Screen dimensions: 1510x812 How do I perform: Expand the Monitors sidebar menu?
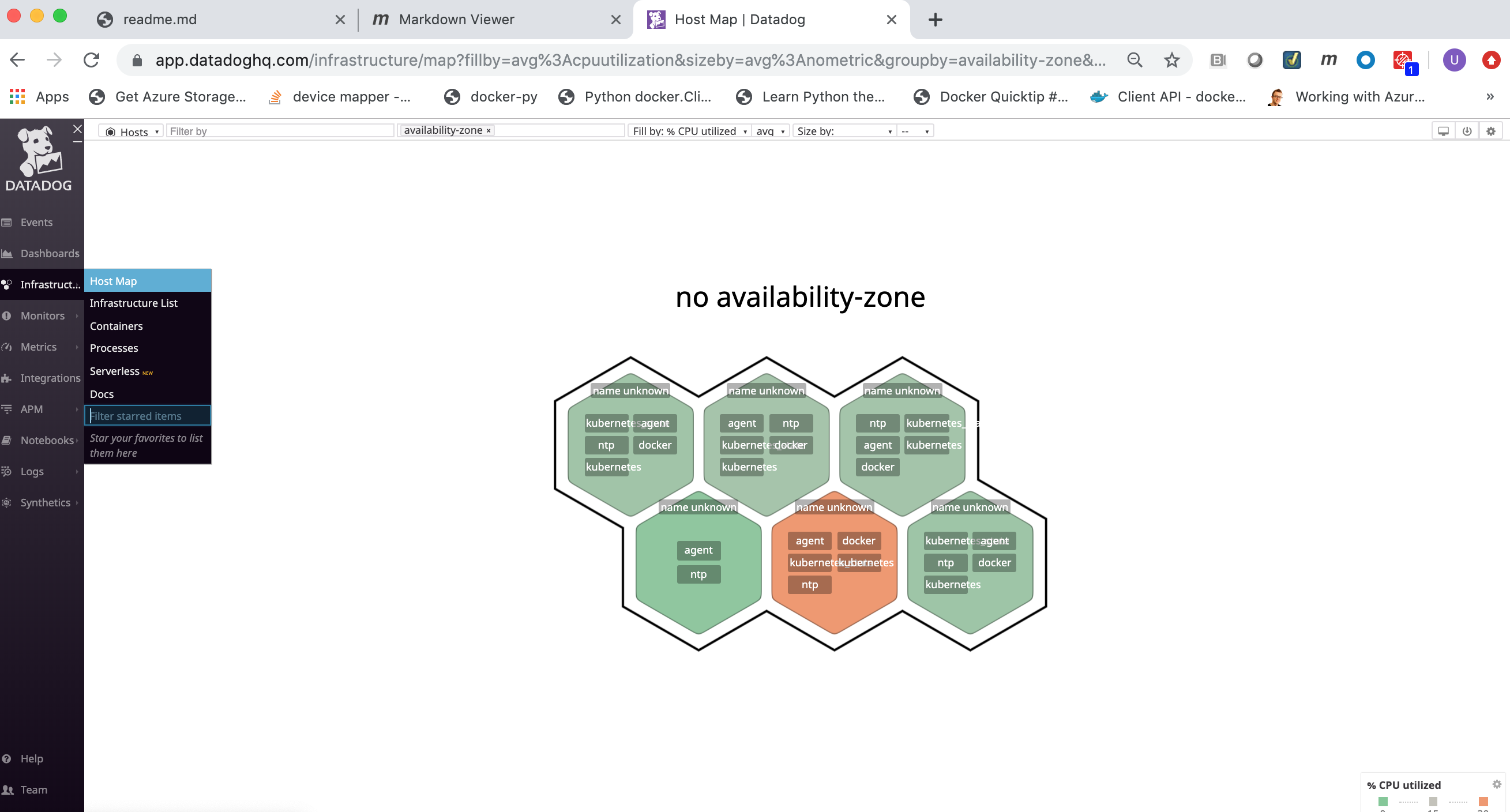(x=42, y=315)
